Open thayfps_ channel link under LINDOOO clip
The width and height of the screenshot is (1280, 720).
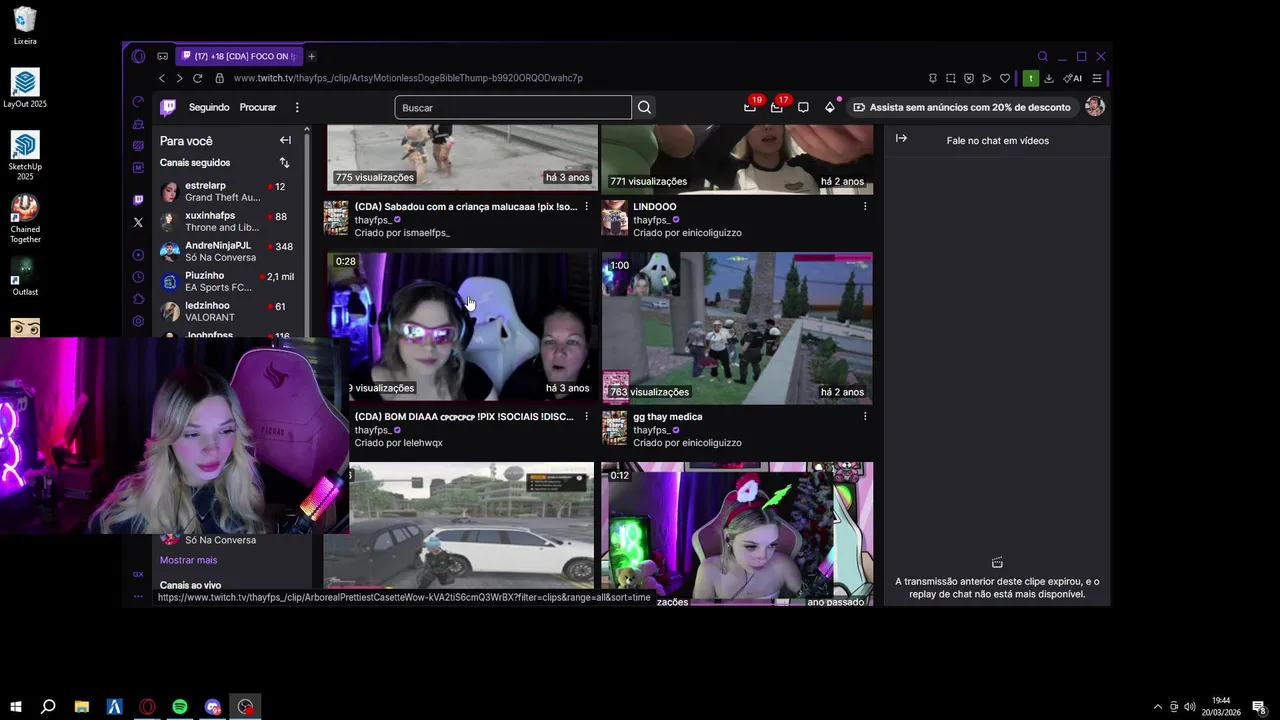[x=651, y=220]
